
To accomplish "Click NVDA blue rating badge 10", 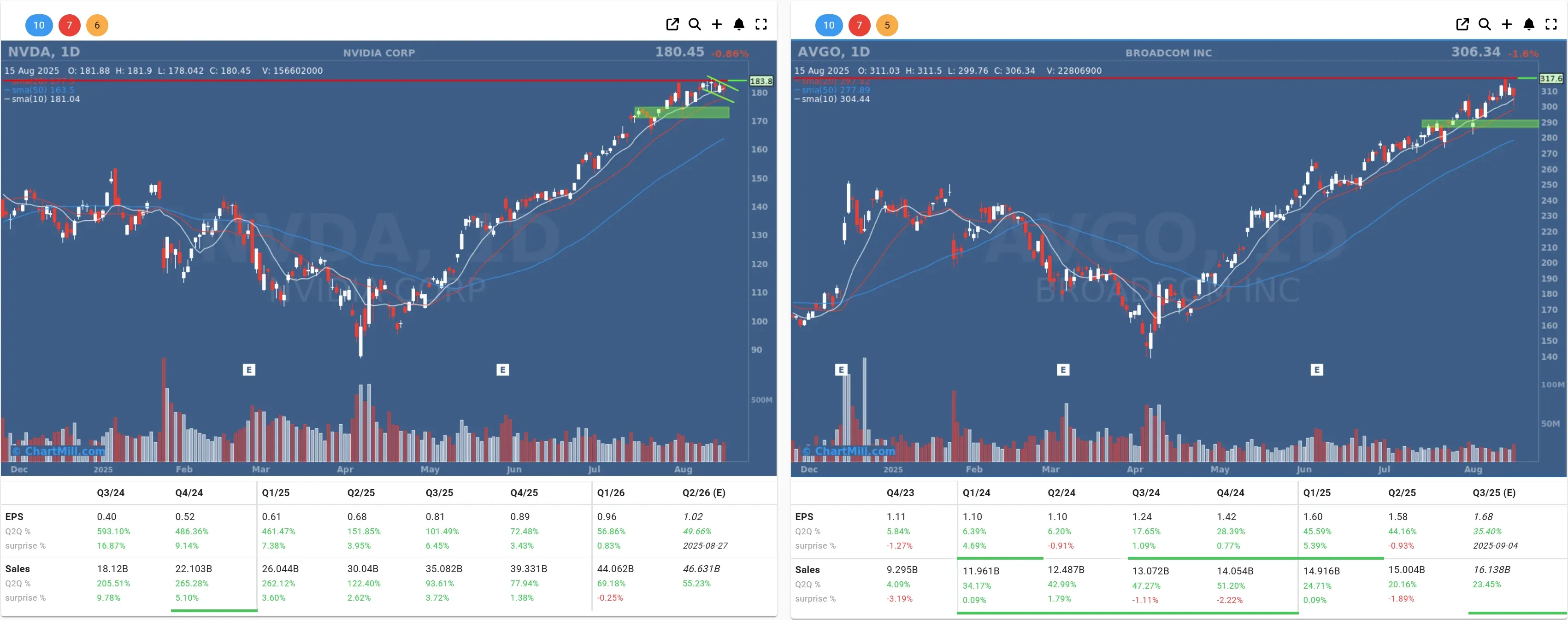I will click(x=39, y=25).
